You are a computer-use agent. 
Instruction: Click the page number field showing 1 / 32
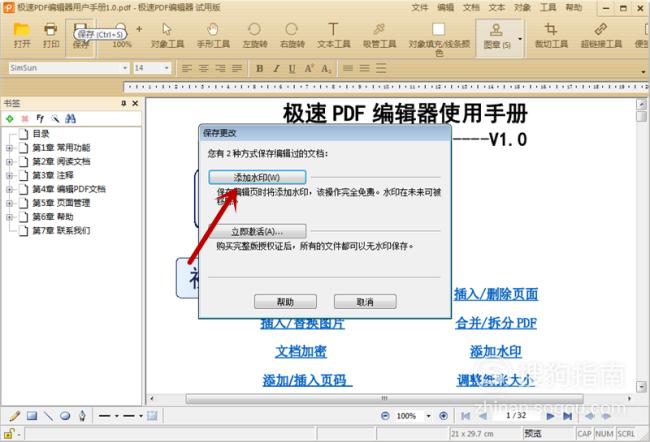[516, 415]
